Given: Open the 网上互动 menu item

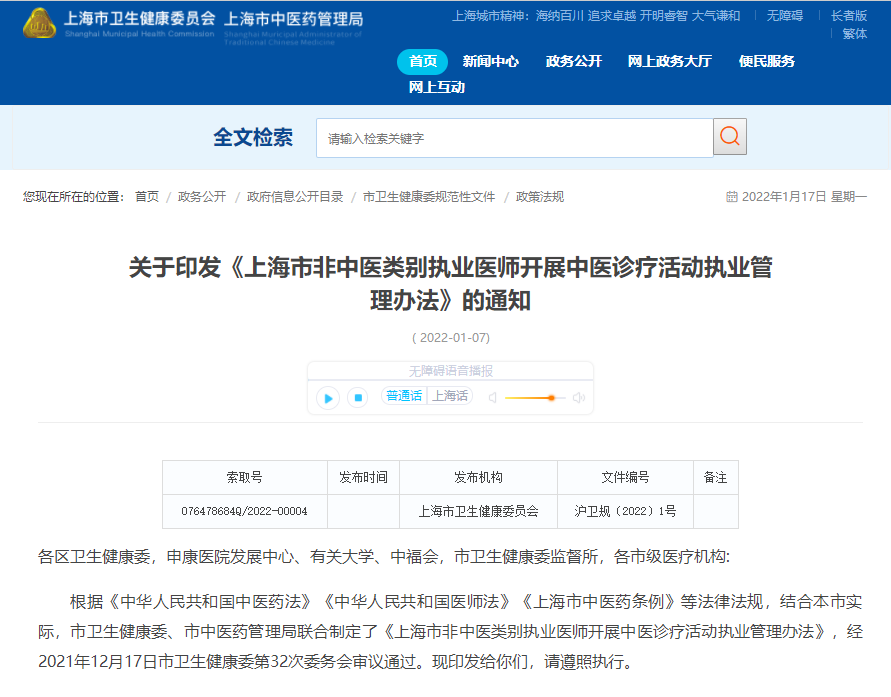Looking at the screenshot, I should pos(436,87).
